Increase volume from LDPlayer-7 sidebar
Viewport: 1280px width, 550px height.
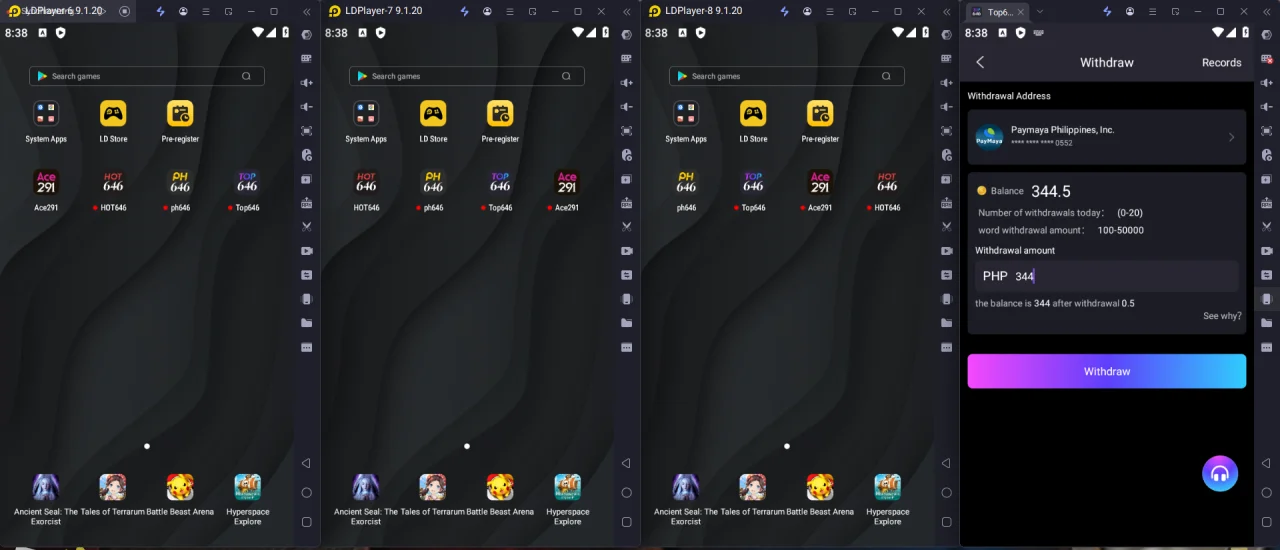[x=626, y=83]
